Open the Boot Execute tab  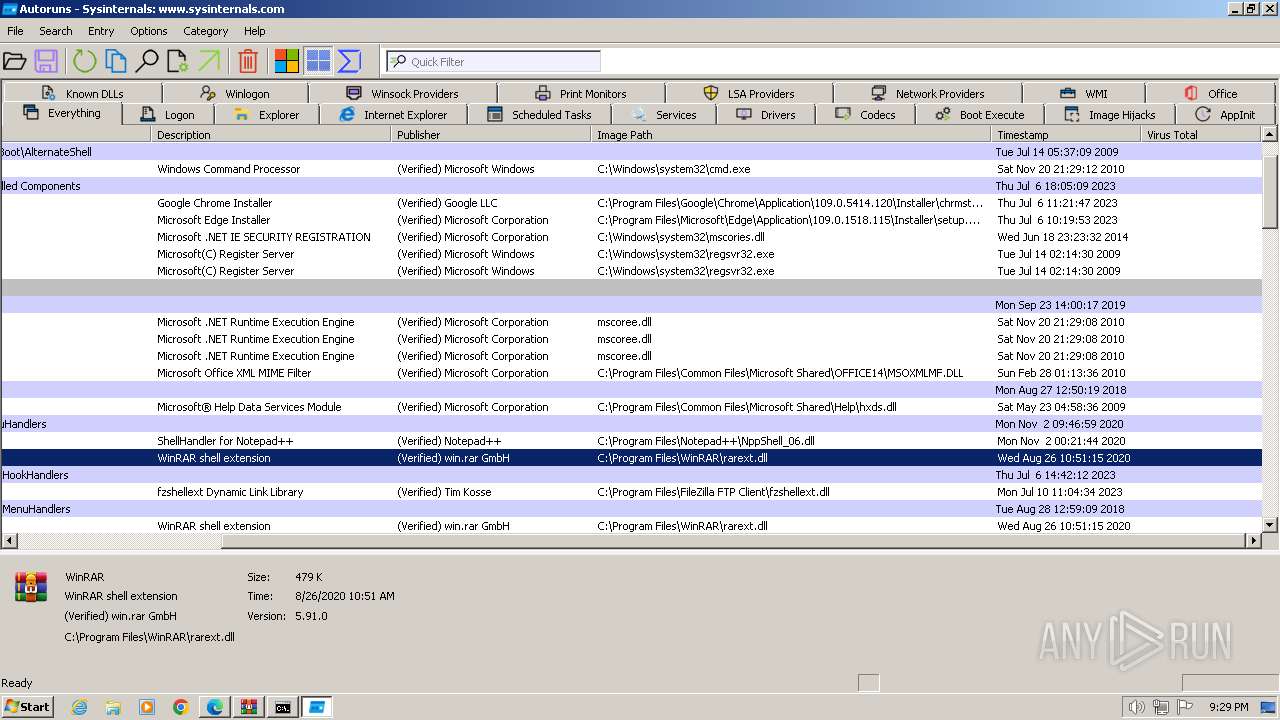(980, 114)
